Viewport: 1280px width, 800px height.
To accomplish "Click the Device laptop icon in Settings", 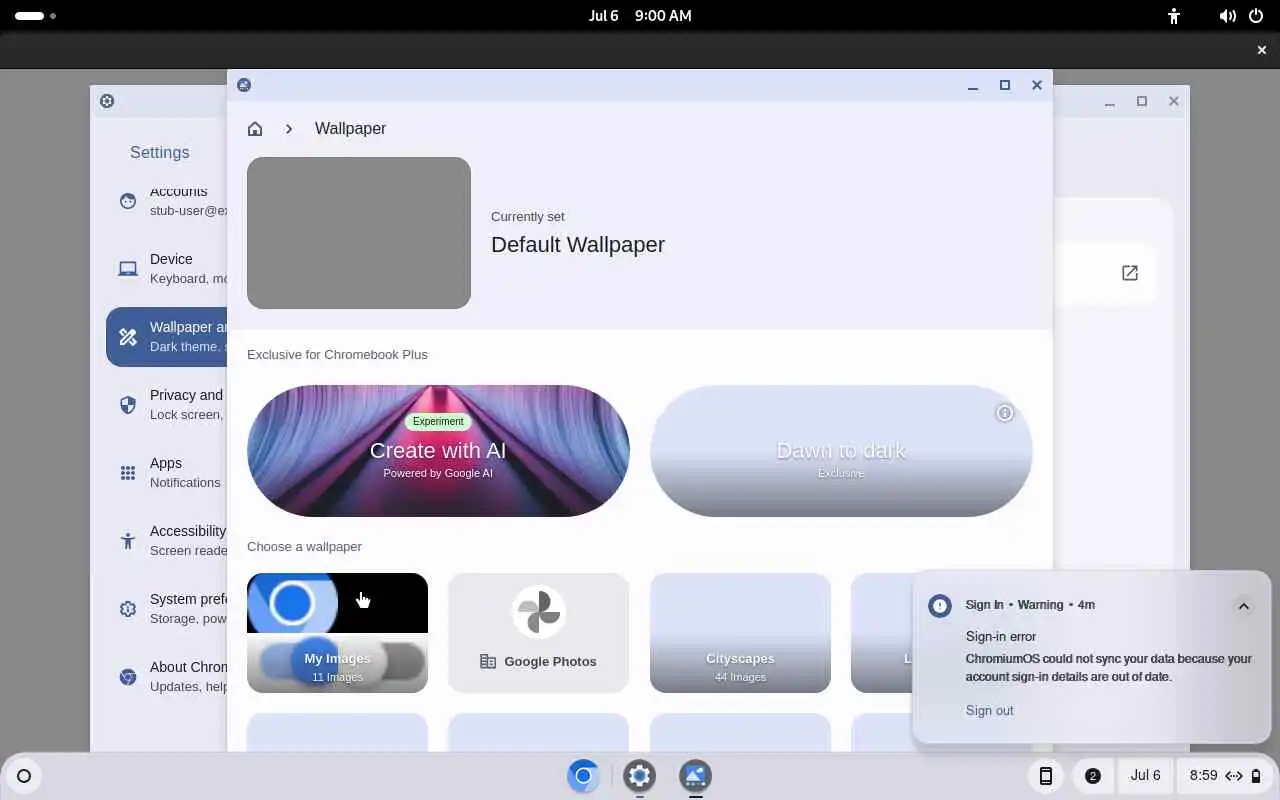I will [128, 269].
